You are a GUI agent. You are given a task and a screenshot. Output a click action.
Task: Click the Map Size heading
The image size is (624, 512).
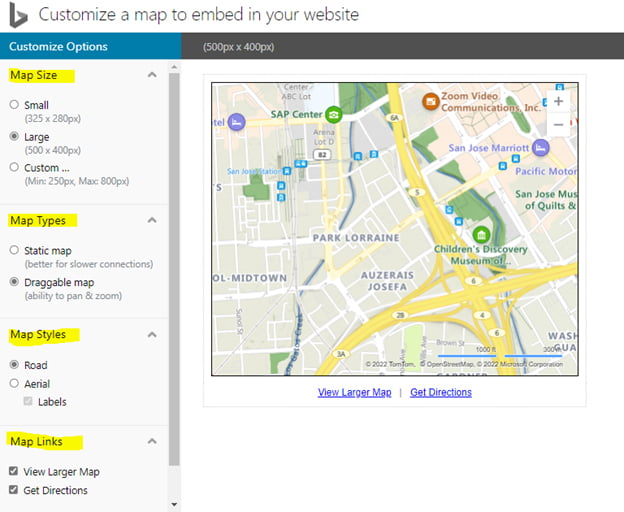(34, 75)
